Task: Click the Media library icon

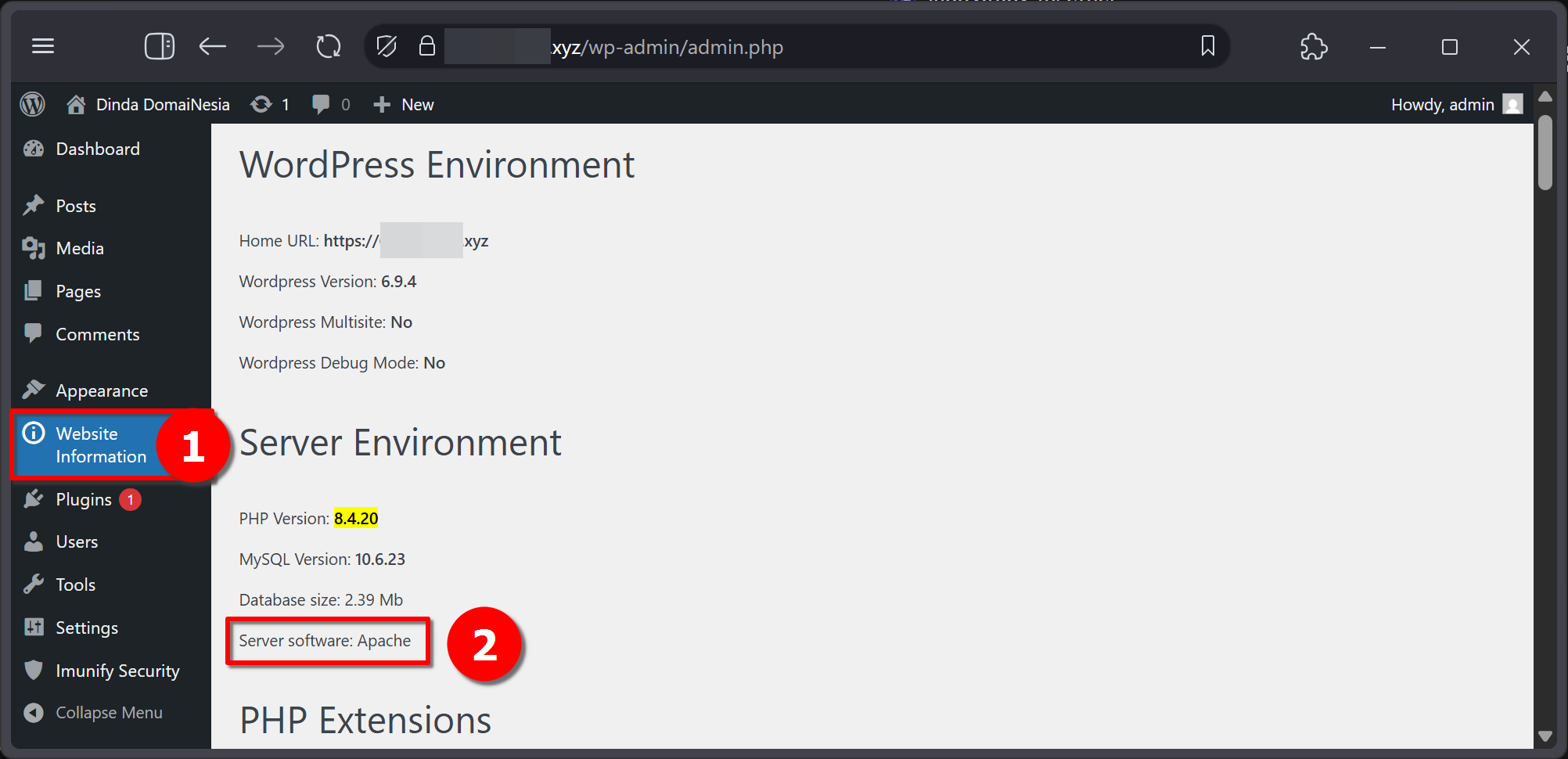Action: point(34,248)
